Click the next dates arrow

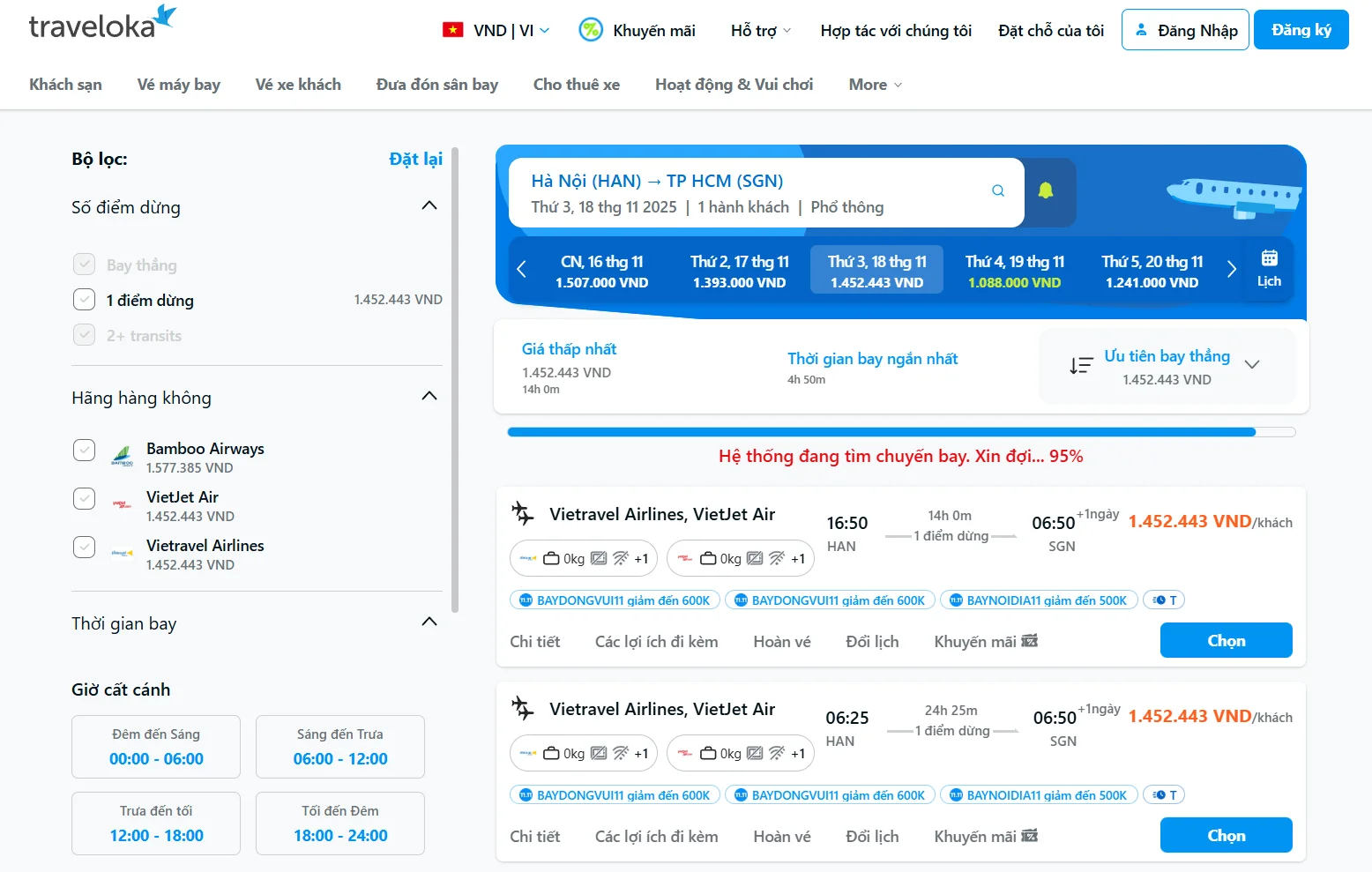click(x=1232, y=270)
